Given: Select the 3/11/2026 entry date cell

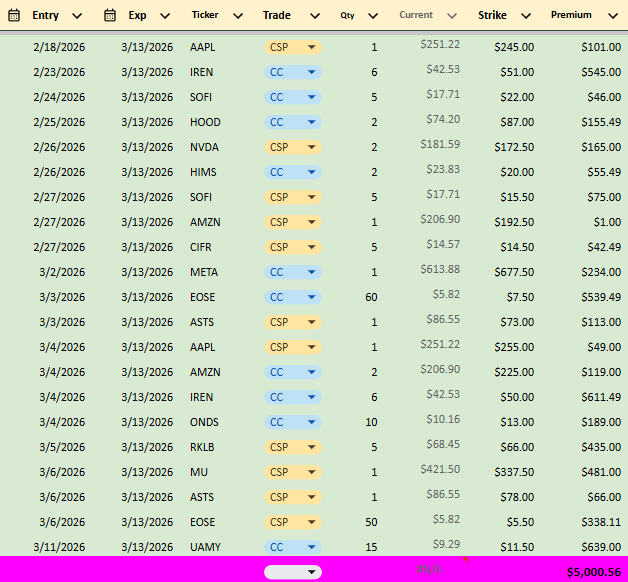Looking at the screenshot, I should pyautogui.click(x=59, y=547).
